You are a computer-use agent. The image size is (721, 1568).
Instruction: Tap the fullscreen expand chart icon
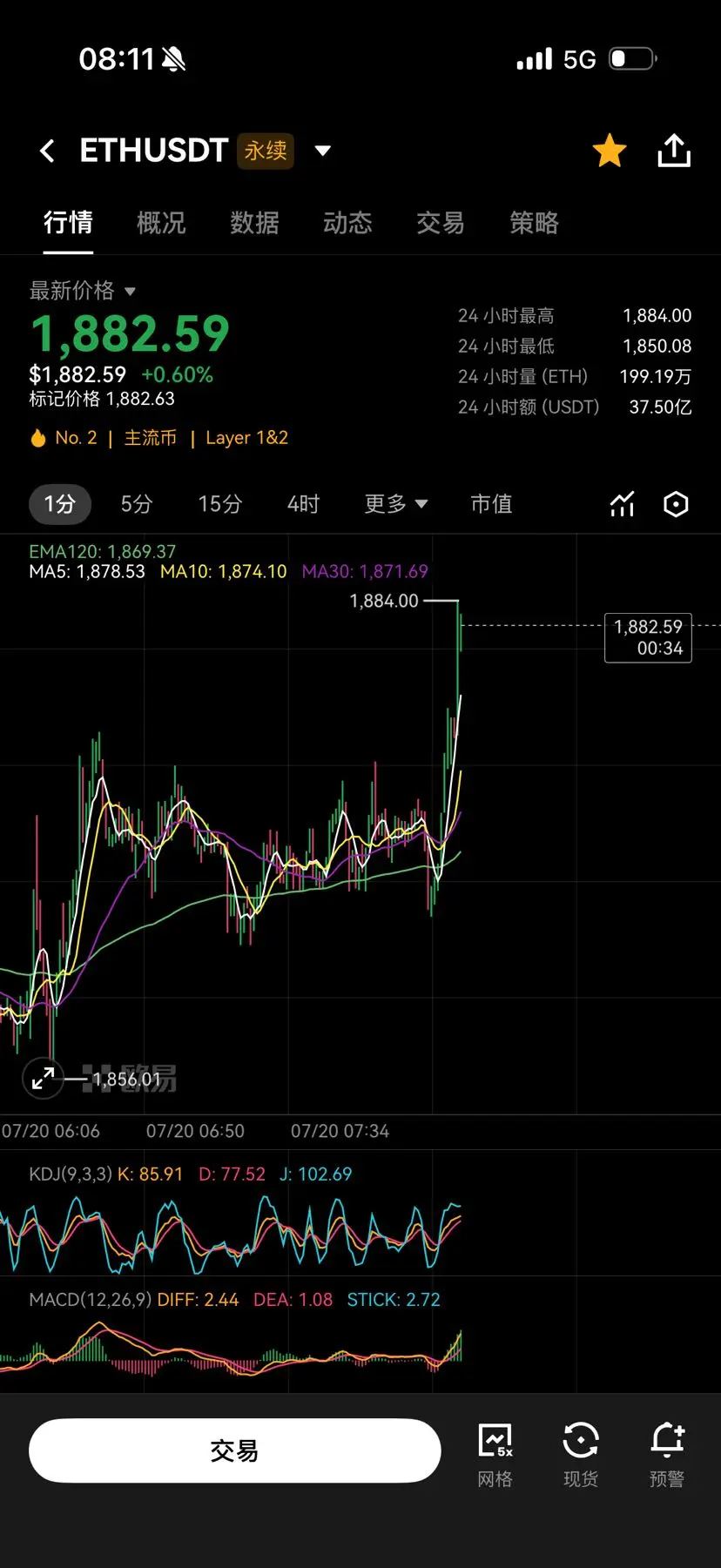[x=43, y=1079]
